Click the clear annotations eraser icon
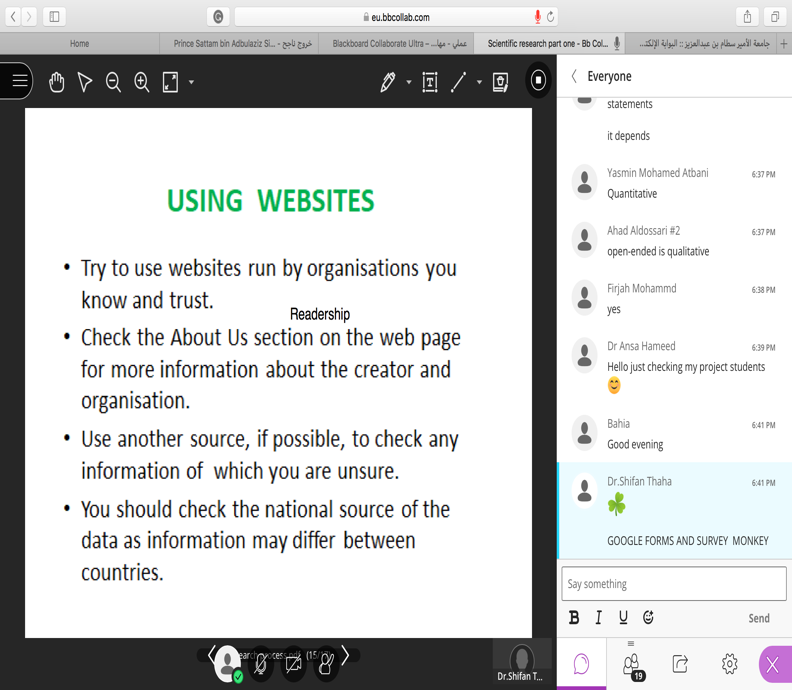Viewport: 792px width, 690px height. (x=501, y=82)
